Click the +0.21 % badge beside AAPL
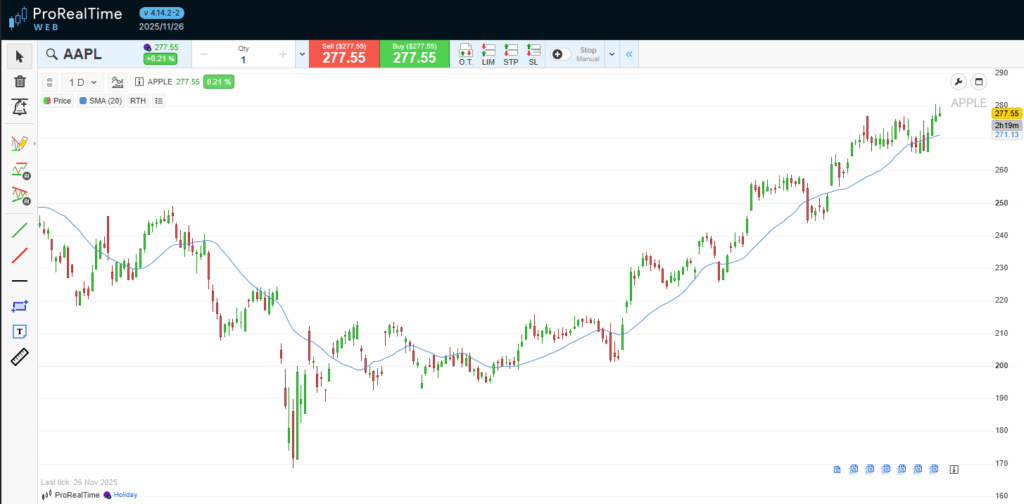The image size is (1024, 504). (x=160, y=59)
